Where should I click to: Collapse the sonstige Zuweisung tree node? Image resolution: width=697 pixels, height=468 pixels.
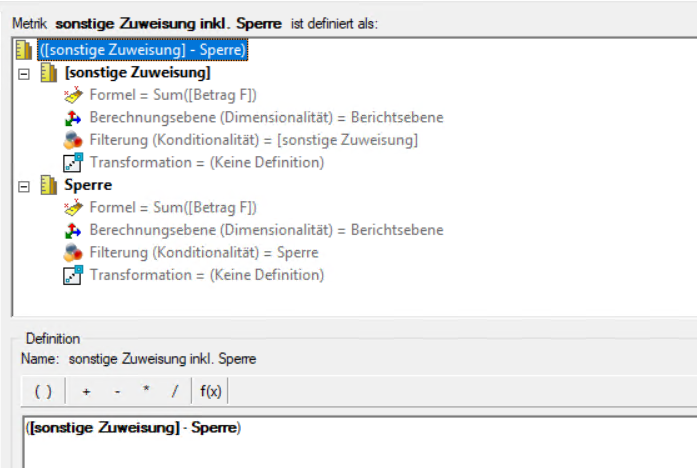point(24,73)
